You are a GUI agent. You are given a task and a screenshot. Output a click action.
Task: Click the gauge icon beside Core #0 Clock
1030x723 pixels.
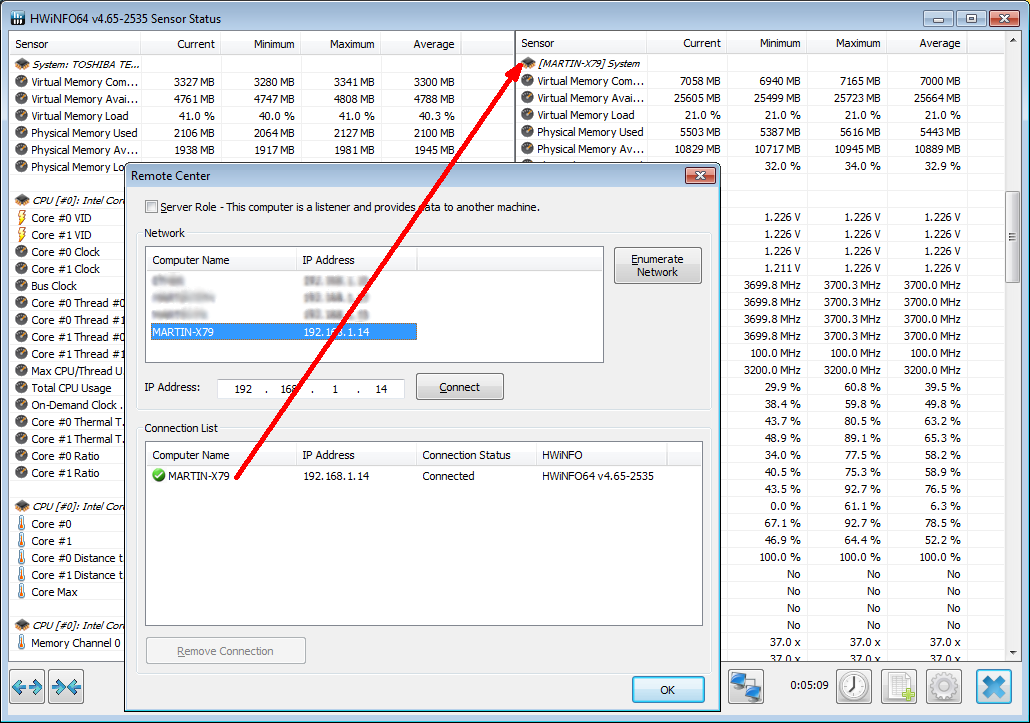[x=22, y=252]
